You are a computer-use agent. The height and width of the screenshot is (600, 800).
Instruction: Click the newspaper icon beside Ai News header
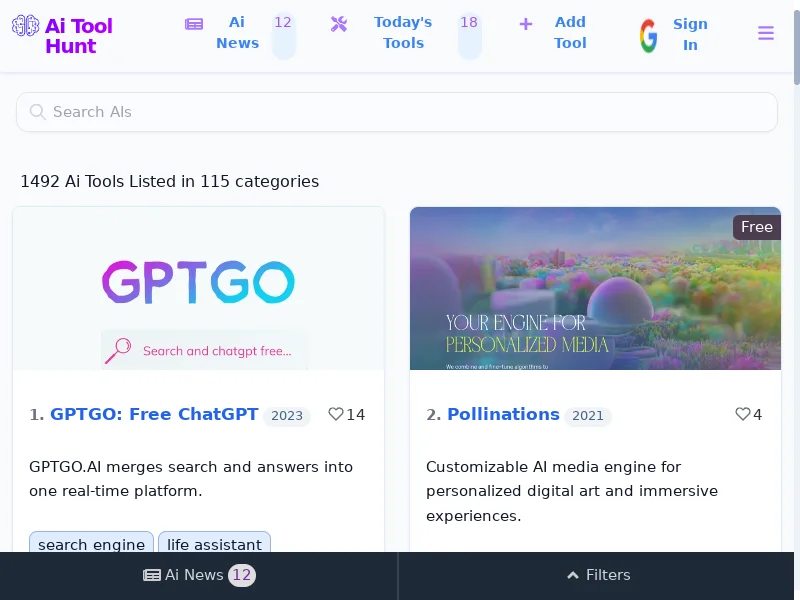[194, 24]
